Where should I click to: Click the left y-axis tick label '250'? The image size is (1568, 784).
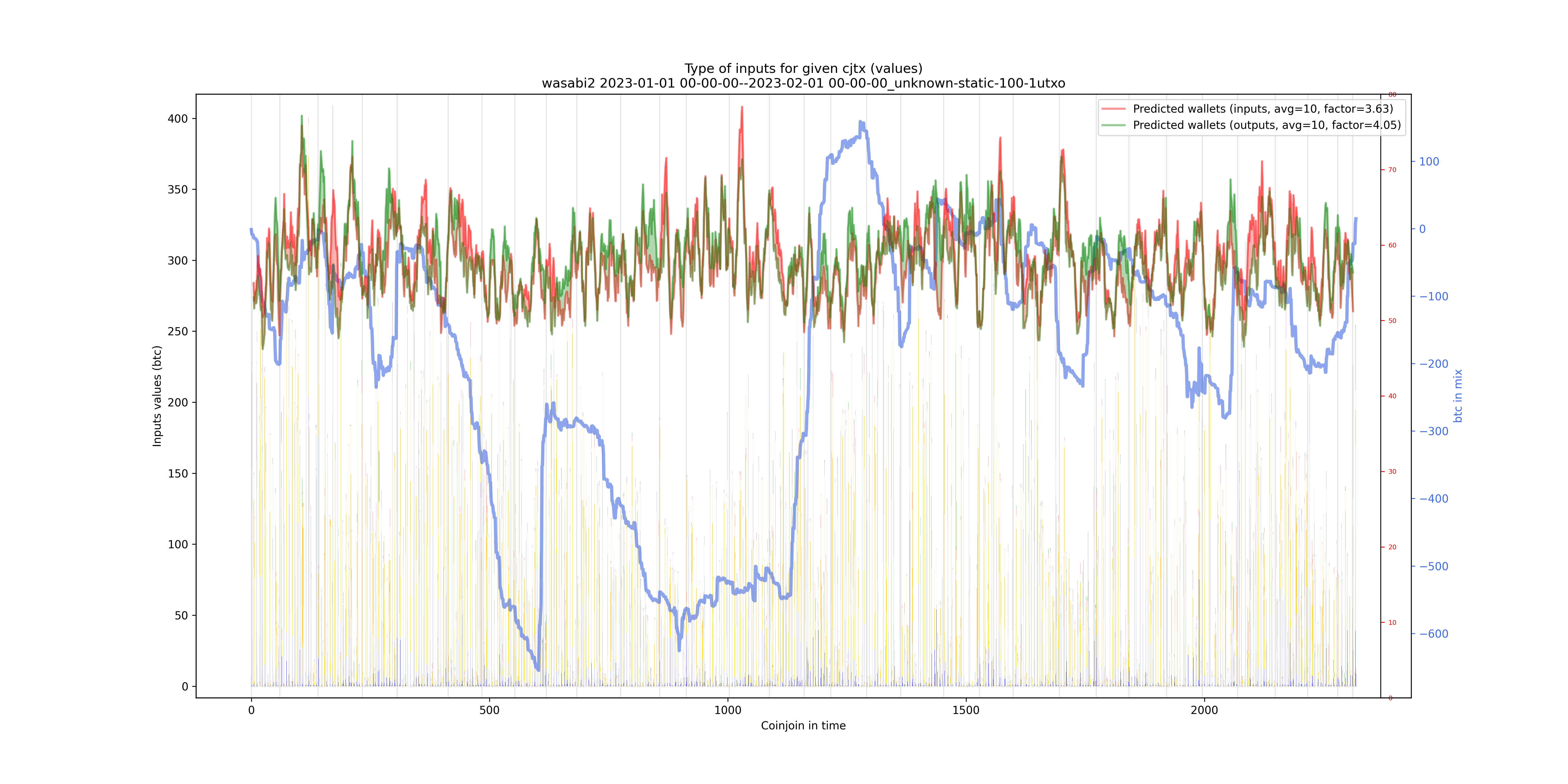point(178,331)
